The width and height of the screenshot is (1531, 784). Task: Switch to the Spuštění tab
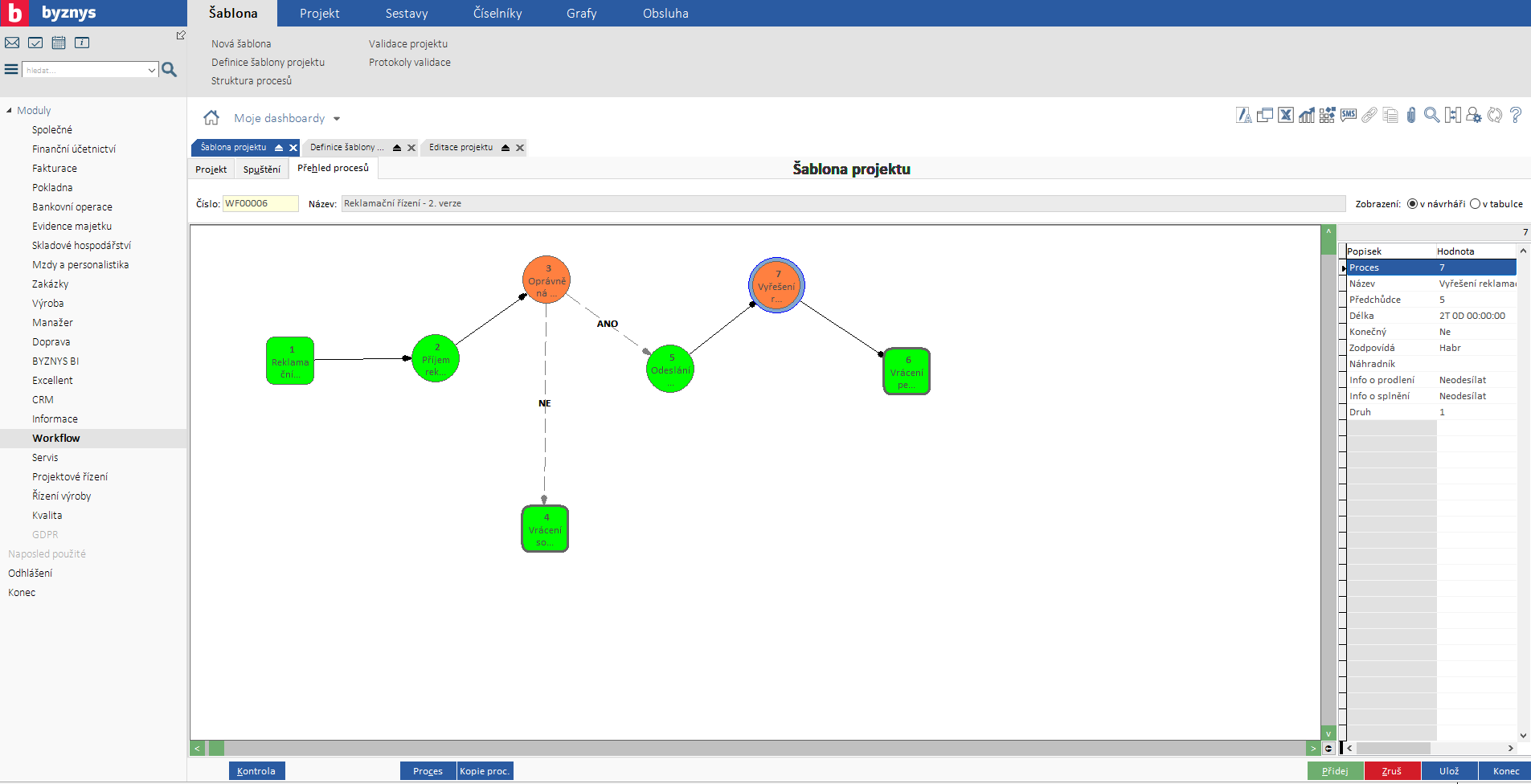pyautogui.click(x=261, y=169)
